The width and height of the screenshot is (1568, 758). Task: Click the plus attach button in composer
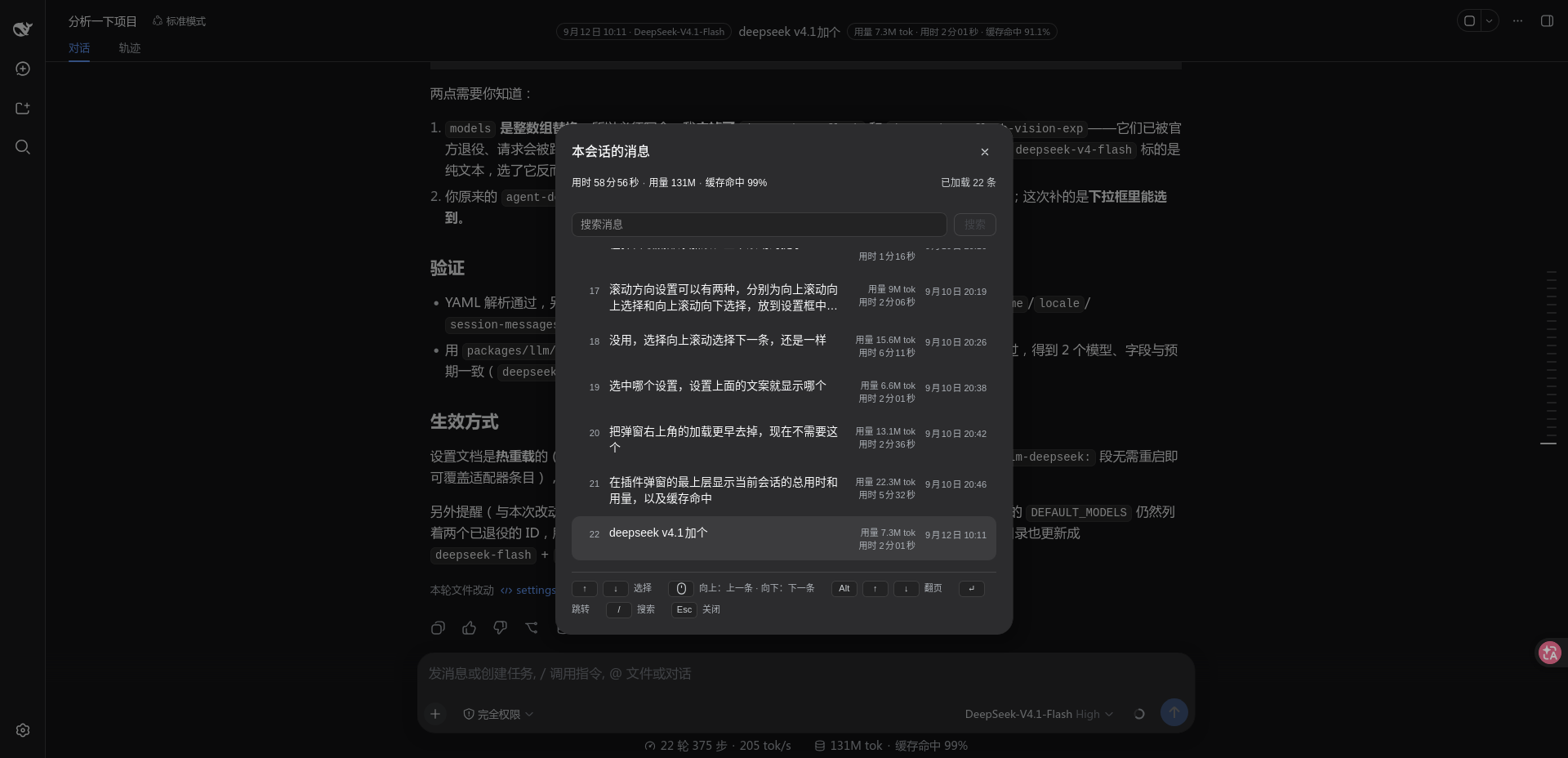[435, 714]
